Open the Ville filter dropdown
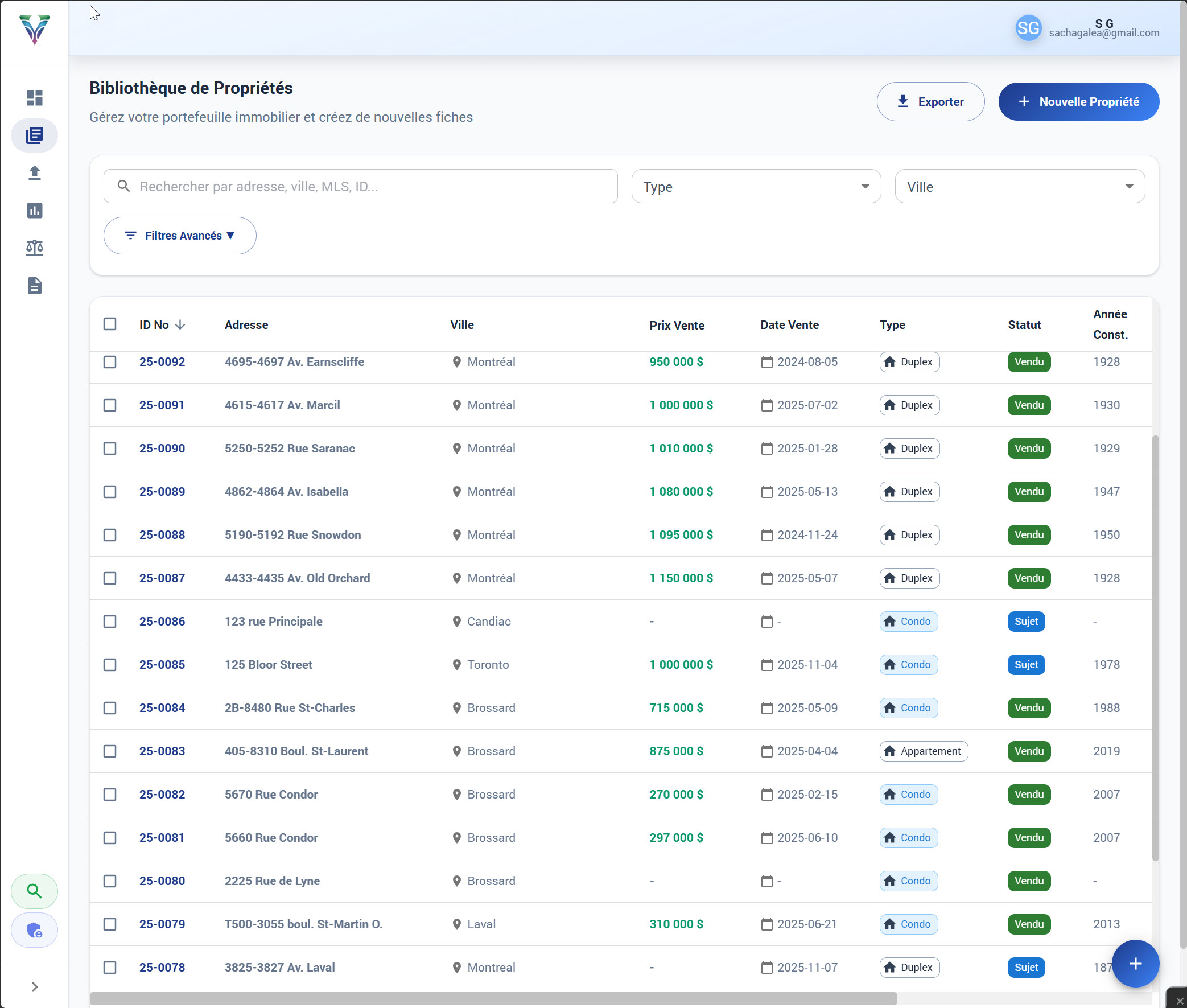 point(1019,186)
